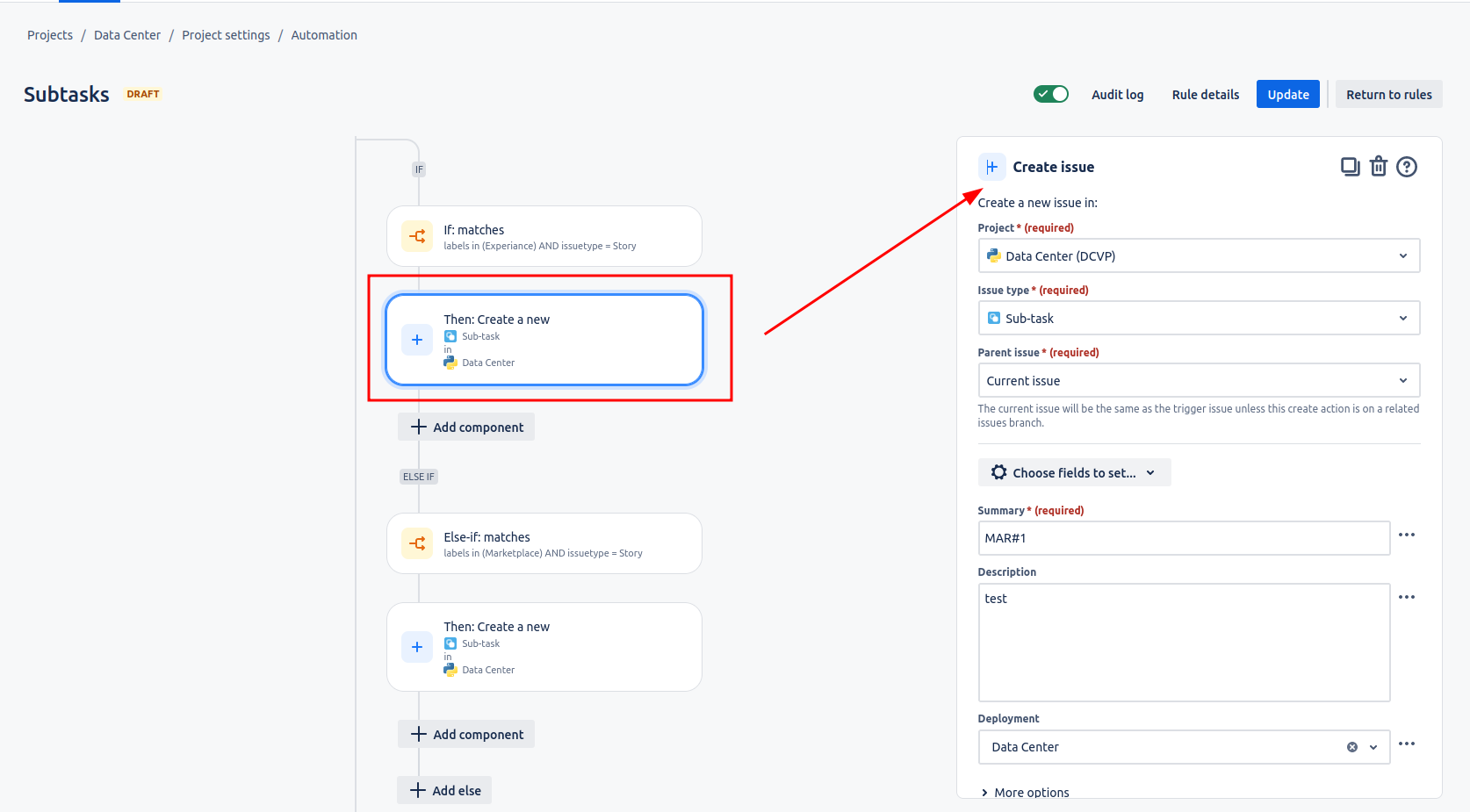Open the Project dropdown

click(1198, 256)
